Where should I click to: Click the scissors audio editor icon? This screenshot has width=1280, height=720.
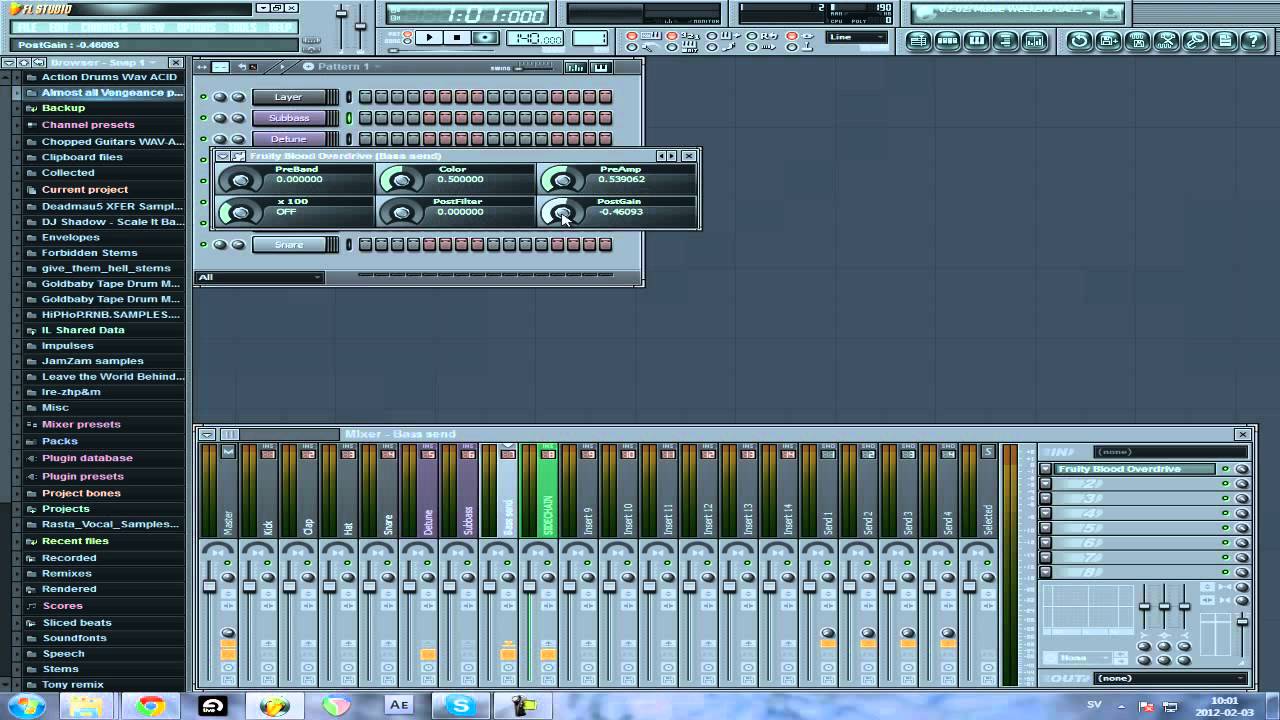1166,41
